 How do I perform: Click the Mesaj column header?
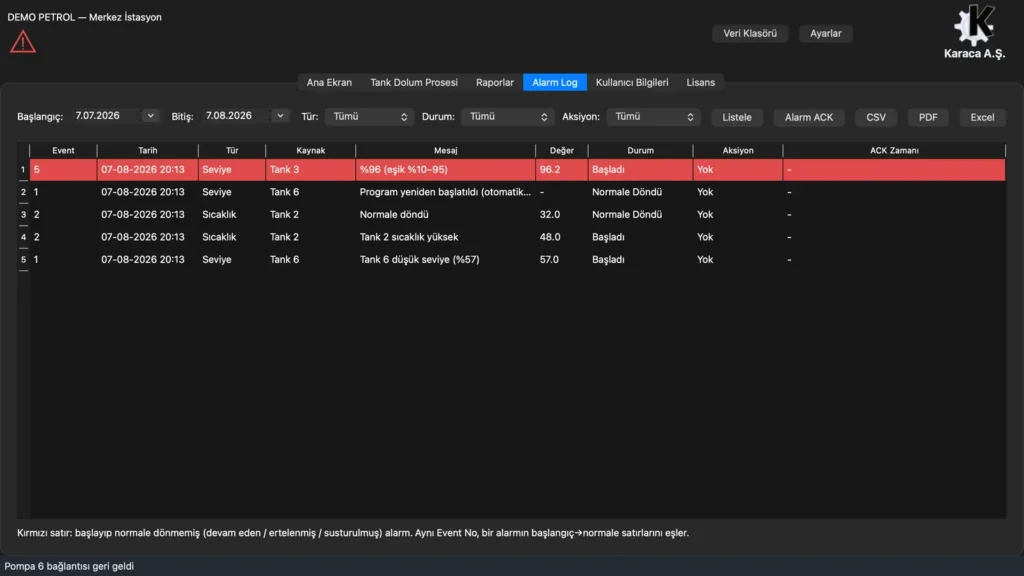445,150
